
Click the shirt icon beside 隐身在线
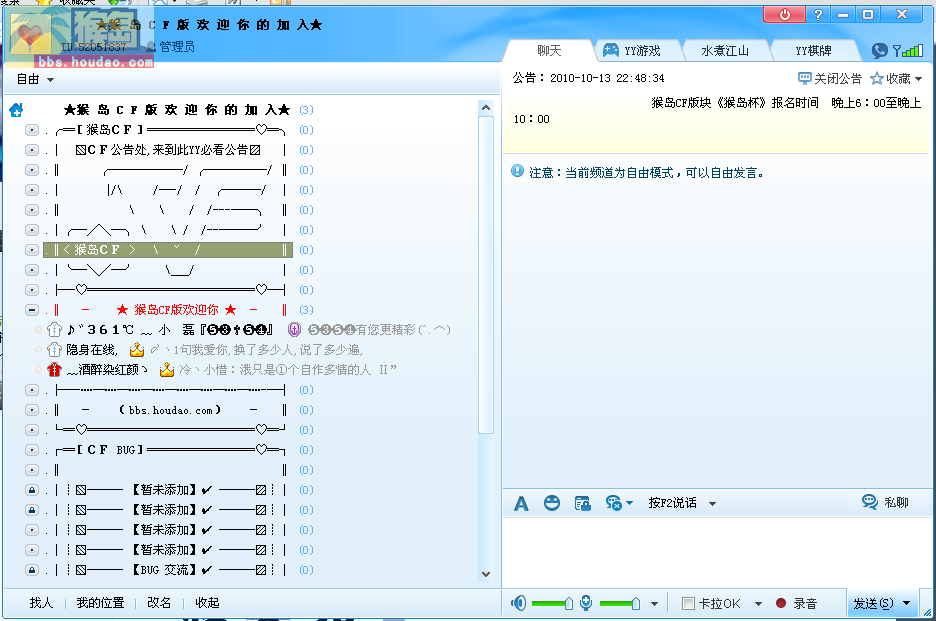coord(54,349)
